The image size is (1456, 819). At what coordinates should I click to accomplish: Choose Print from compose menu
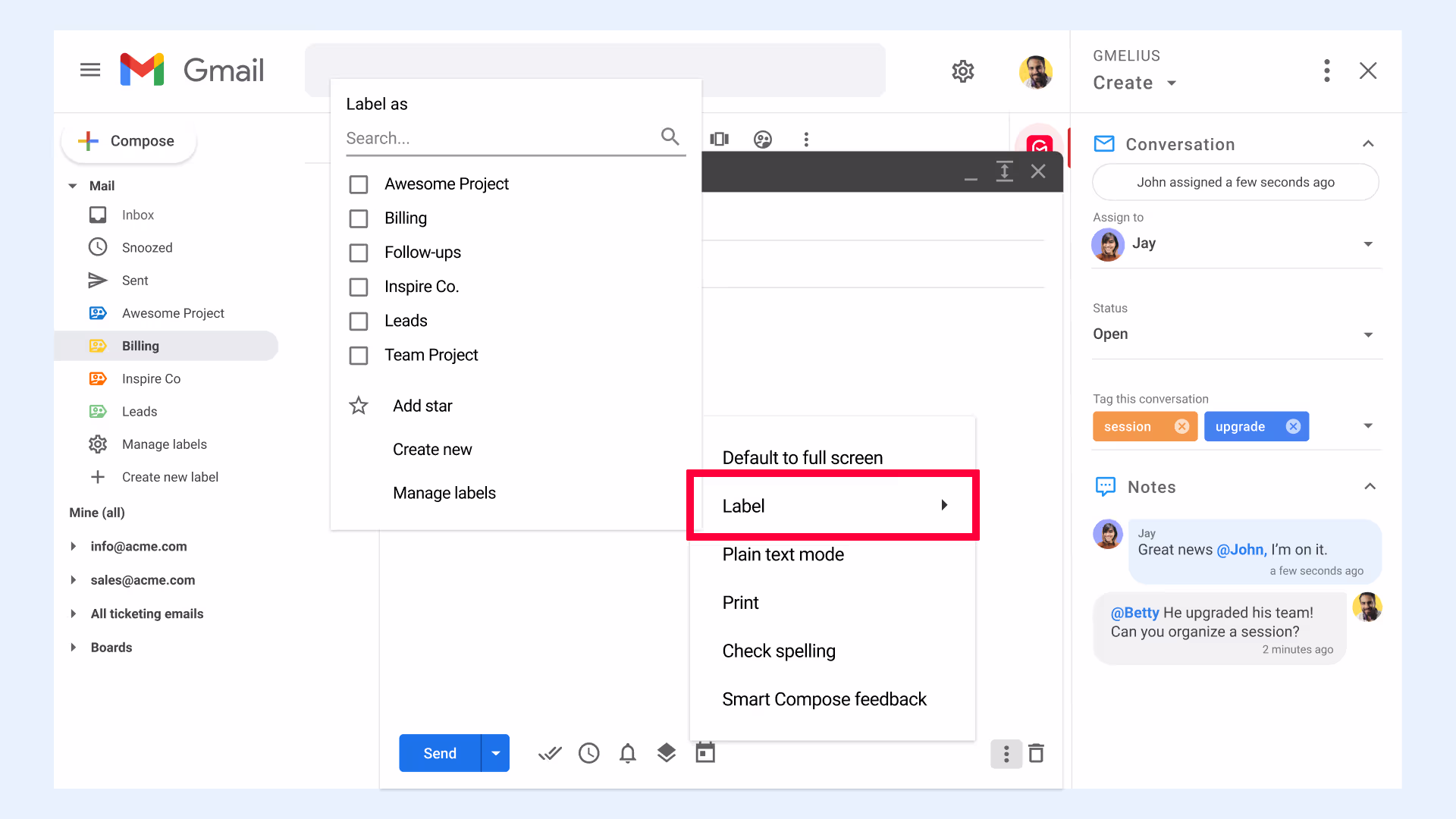point(740,603)
